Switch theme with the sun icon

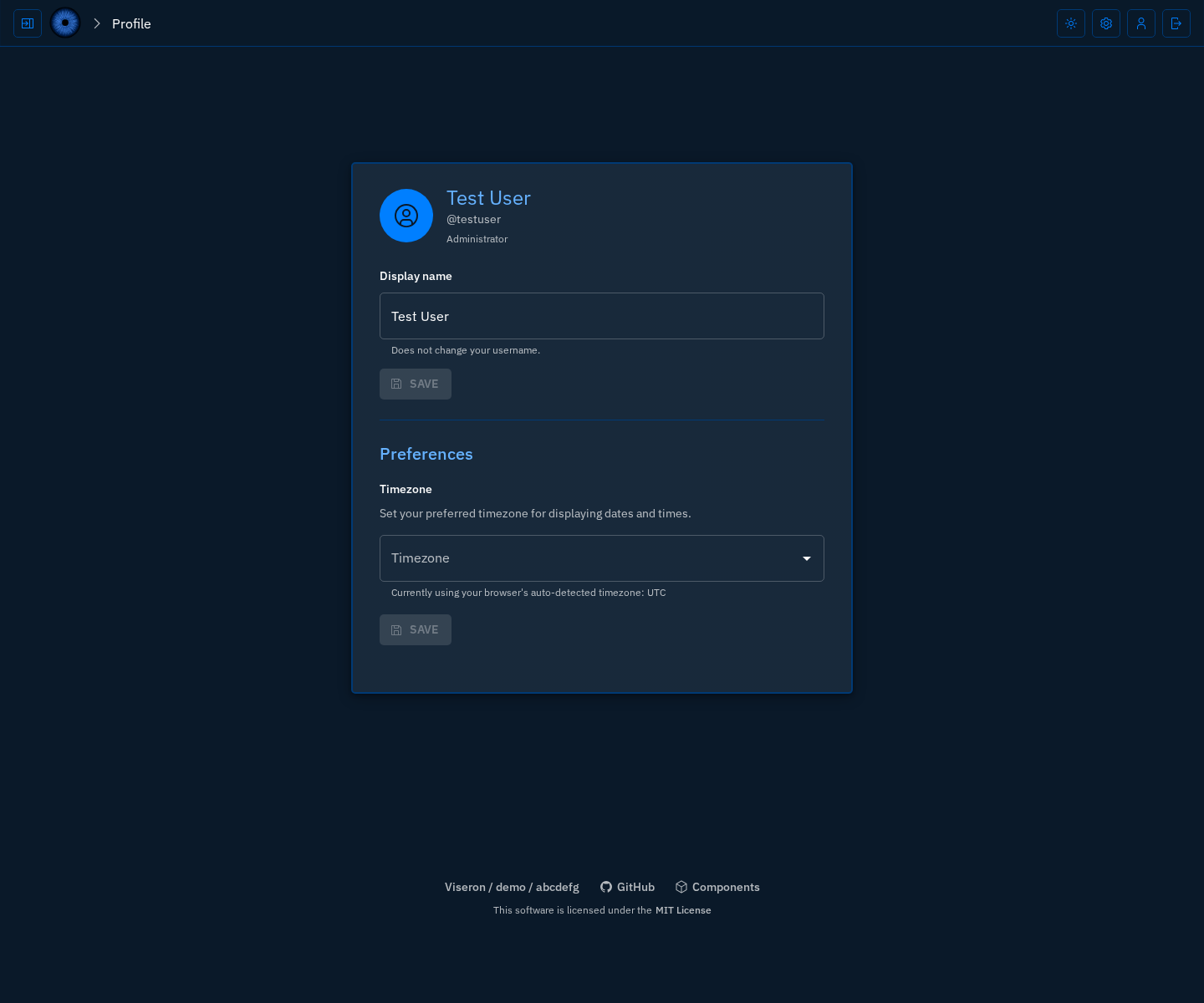pos(1071,23)
